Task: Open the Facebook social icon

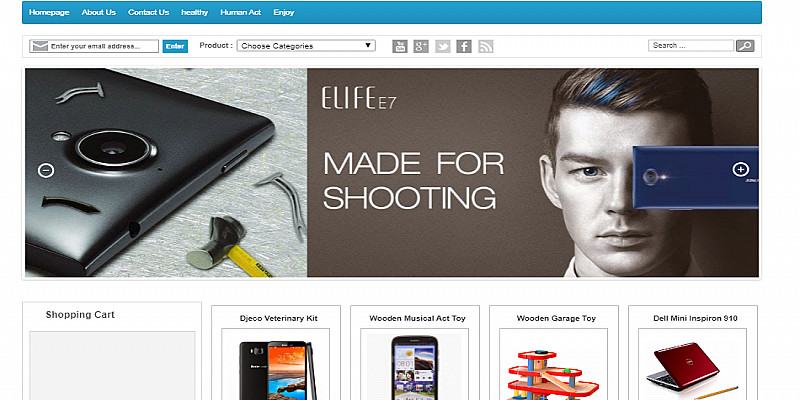Action: pos(464,46)
